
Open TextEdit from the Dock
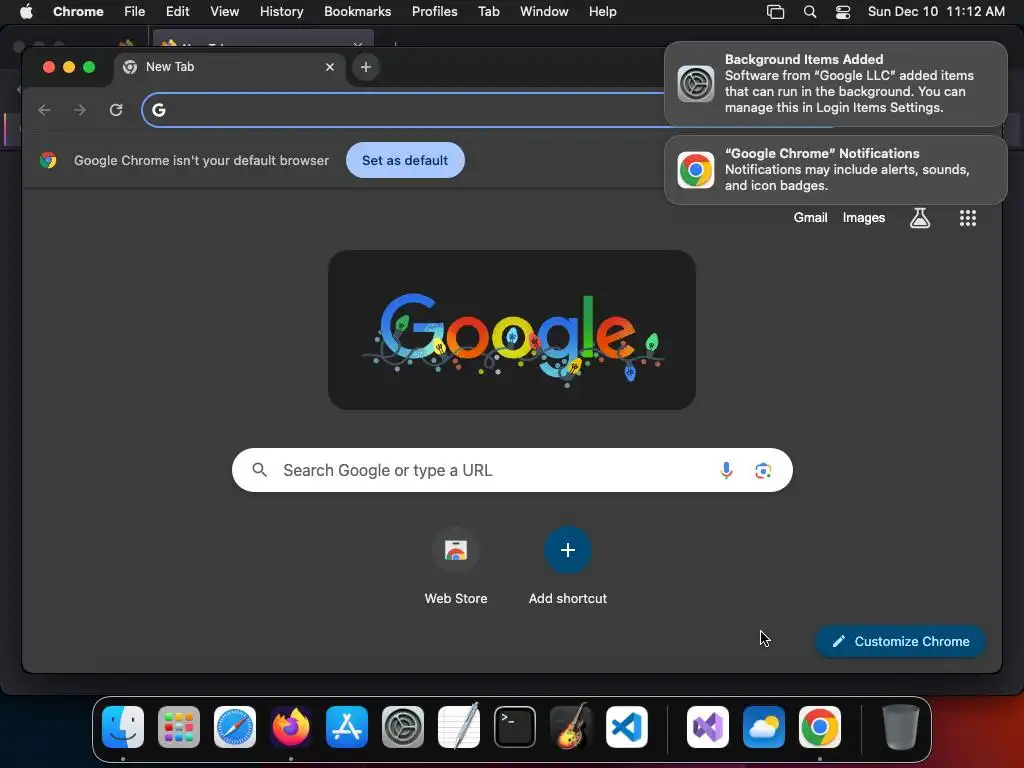coord(459,727)
